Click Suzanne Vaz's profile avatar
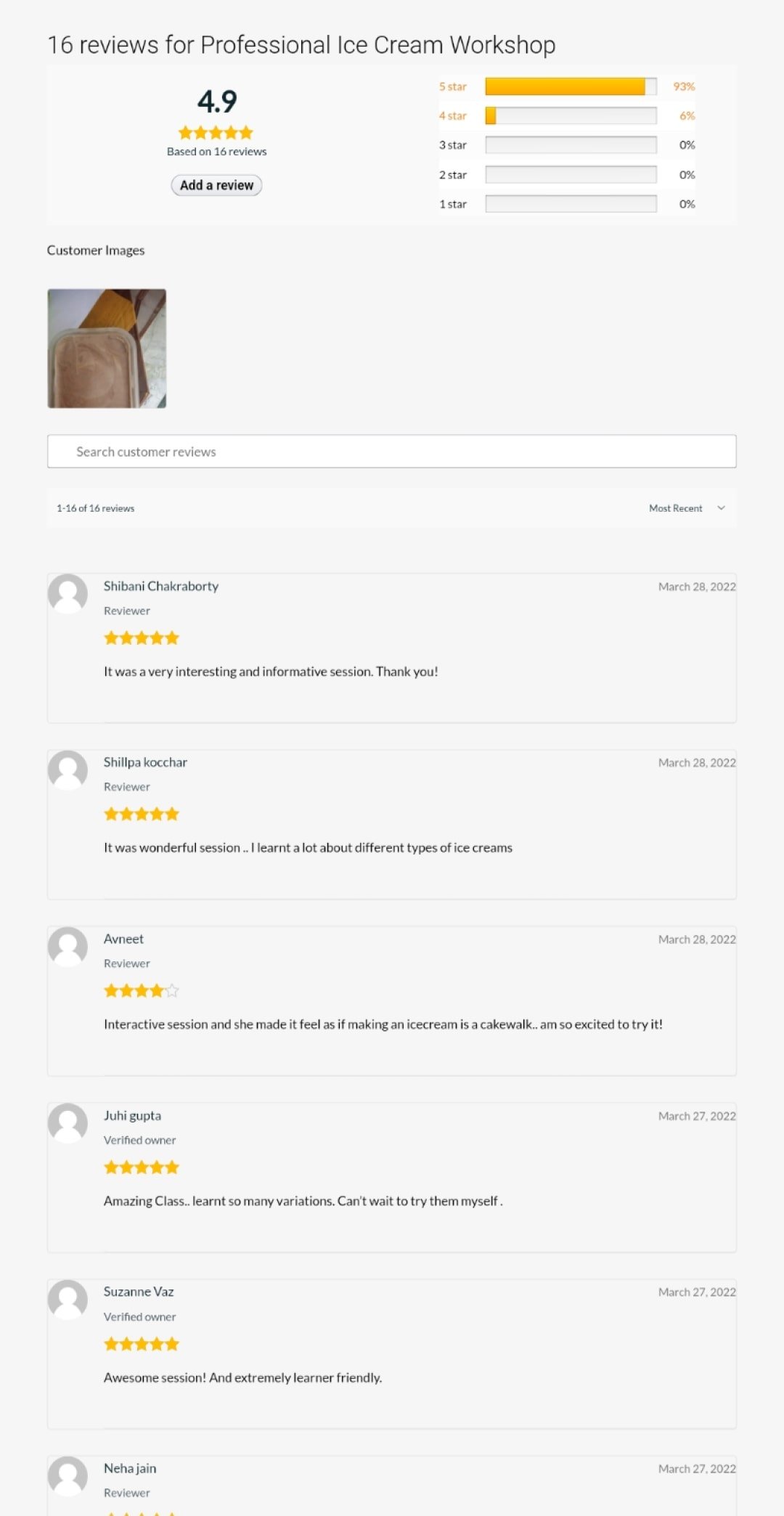784x1516 pixels. tap(68, 1299)
